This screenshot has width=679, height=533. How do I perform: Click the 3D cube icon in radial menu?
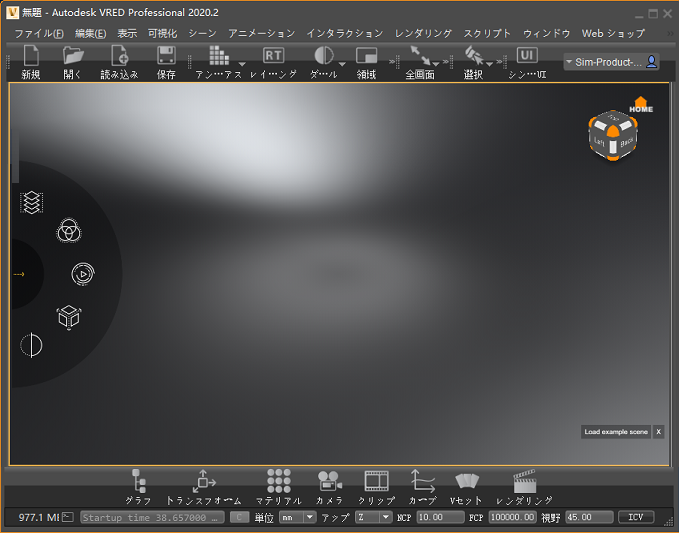point(69,317)
